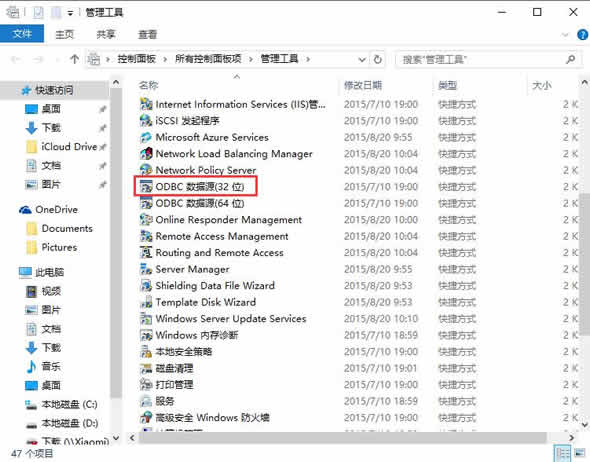Click 控制面板 in the breadcrumb path

(x=137, y=59)
